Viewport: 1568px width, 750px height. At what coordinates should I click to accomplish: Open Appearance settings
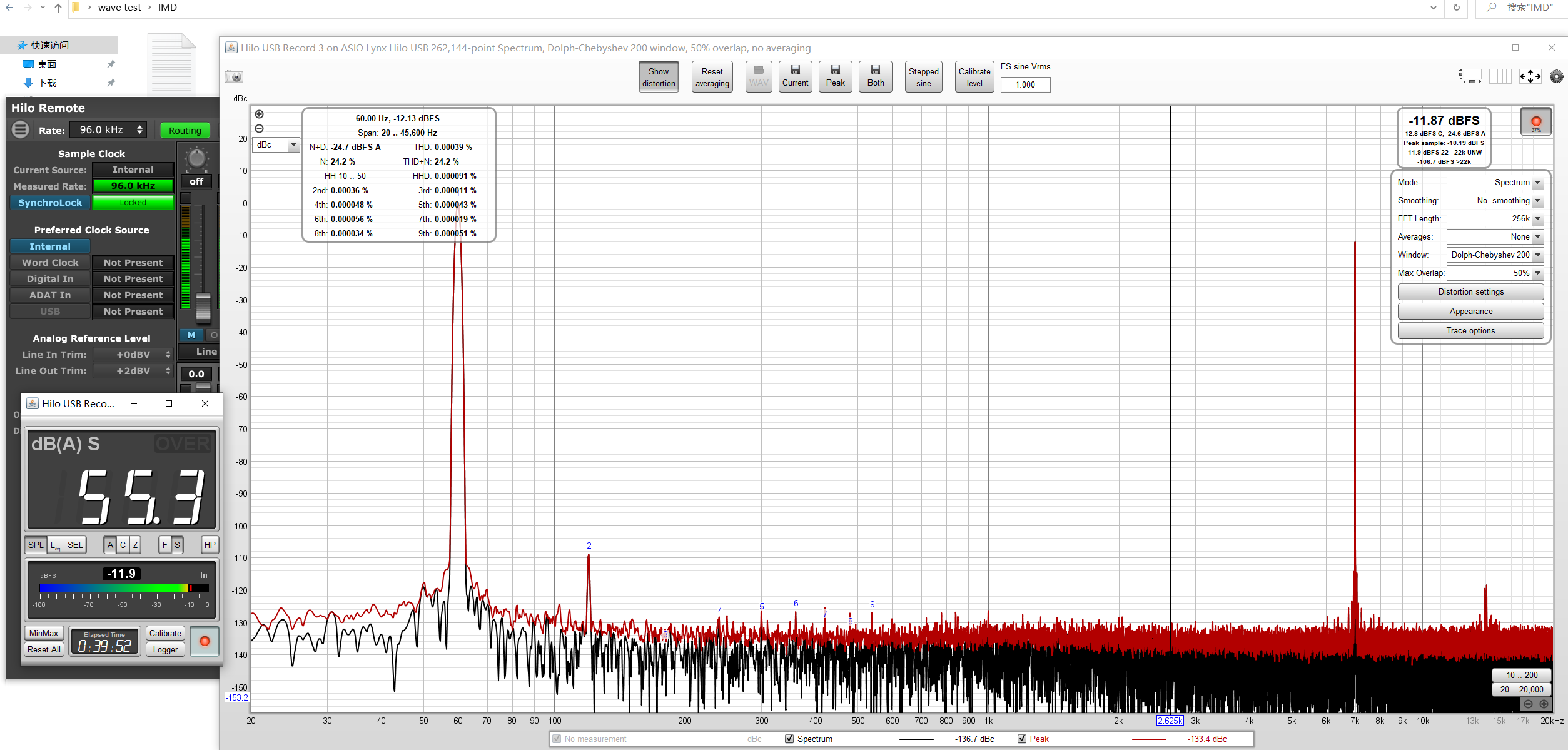1470,312
